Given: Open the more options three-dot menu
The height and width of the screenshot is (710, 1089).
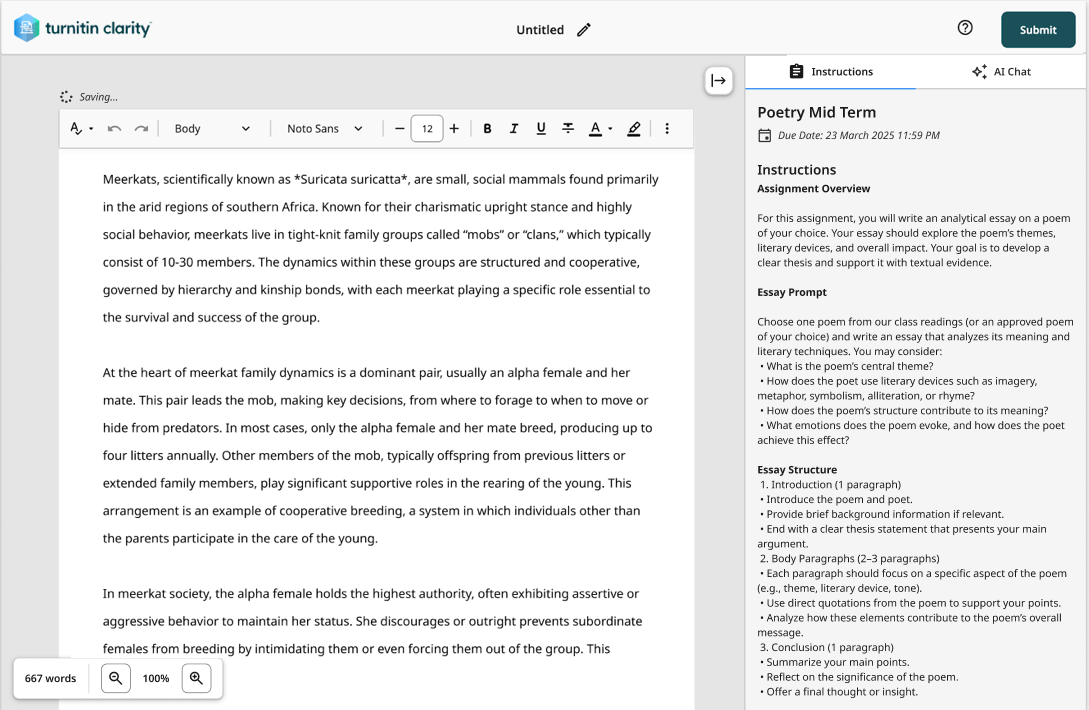Looking at the screenshot, I should [667, 129].
